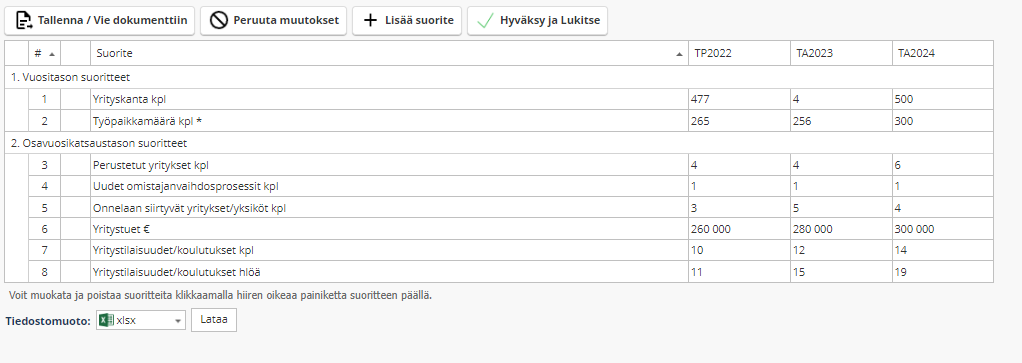Click the Excel xlsx file icon
1022x363 pixels.
tap(106, 320)
